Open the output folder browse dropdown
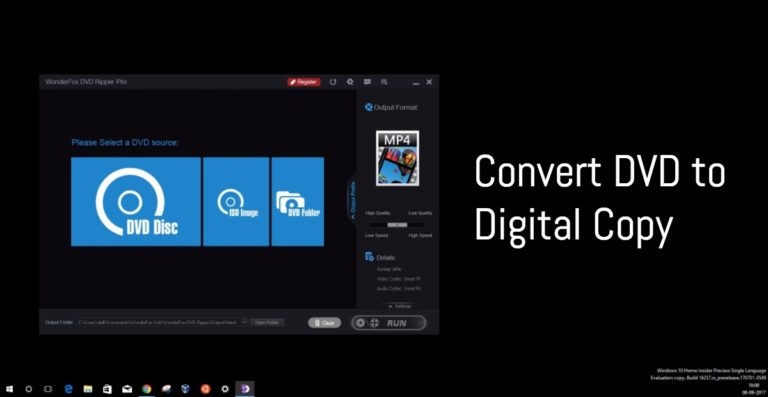This screenshot has width=768, height=397. point(244,323)
